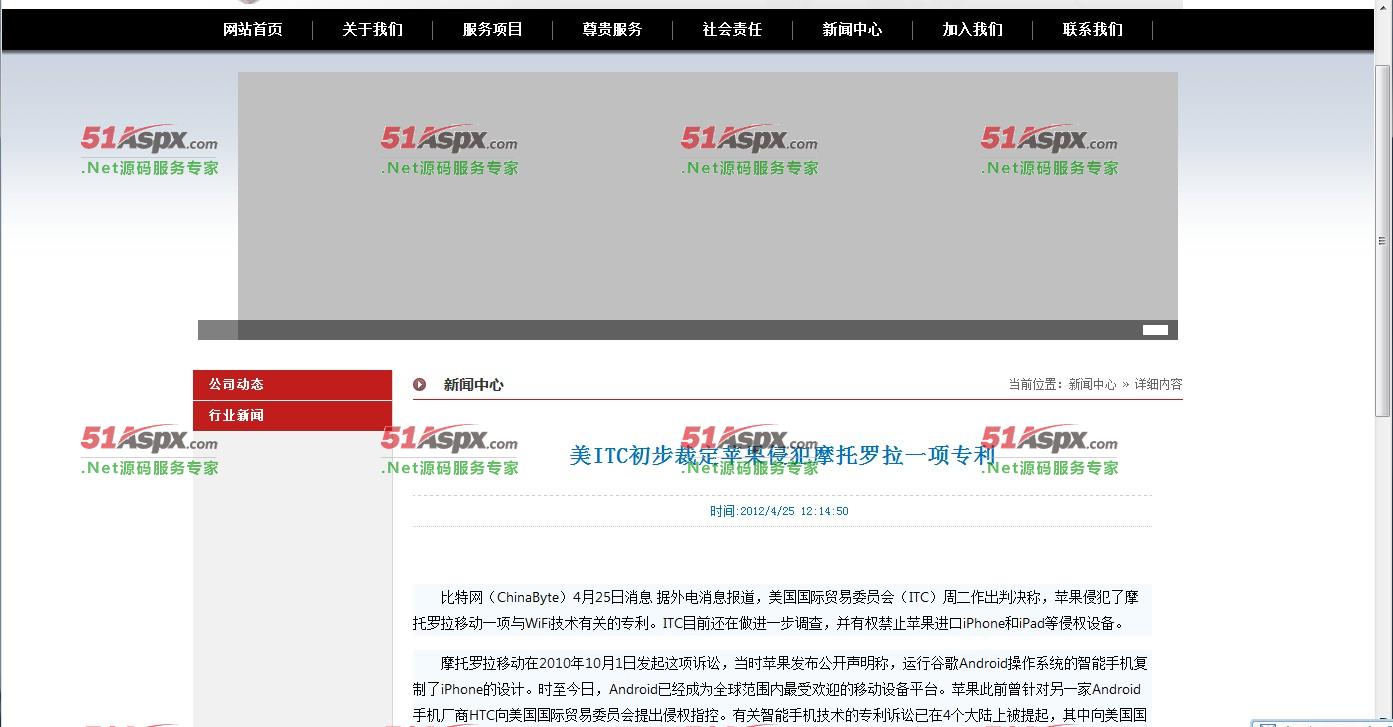Click the timestamp 时间:2012/4/25 12:14:50
This screenshot has width=1393, height=727.
(x=780, y=511)
